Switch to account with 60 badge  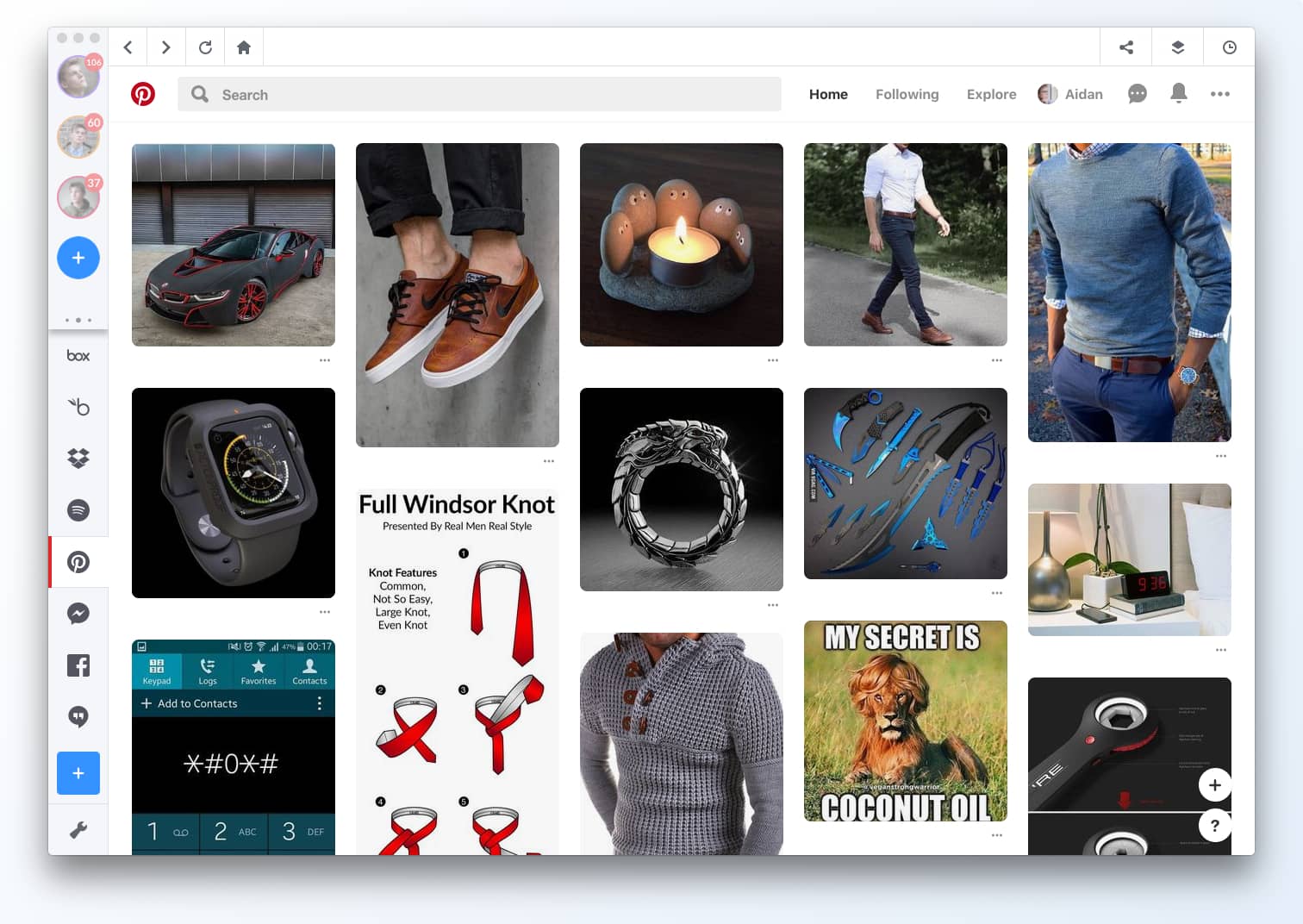click(x=78, y=136)
